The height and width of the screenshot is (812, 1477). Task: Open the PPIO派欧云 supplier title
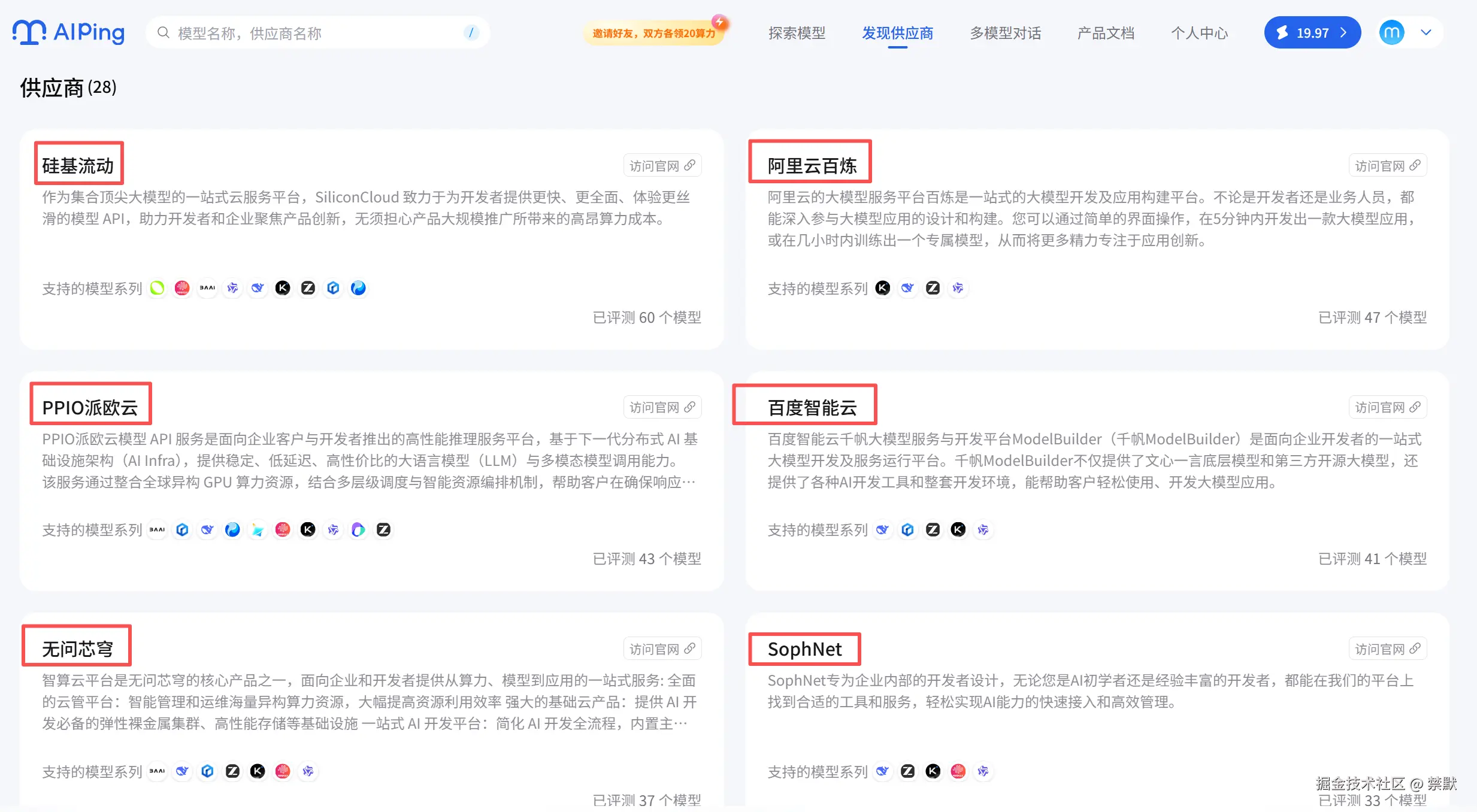pos(90,407)
